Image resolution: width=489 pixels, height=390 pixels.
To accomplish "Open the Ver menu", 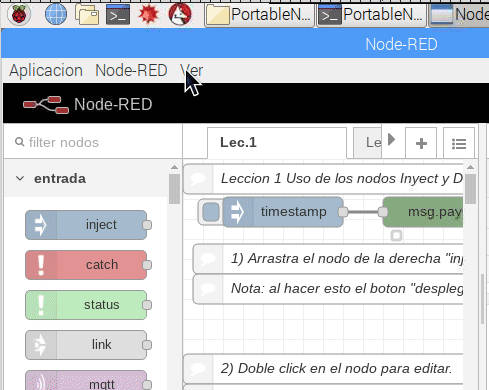I will tap(192, 70).
